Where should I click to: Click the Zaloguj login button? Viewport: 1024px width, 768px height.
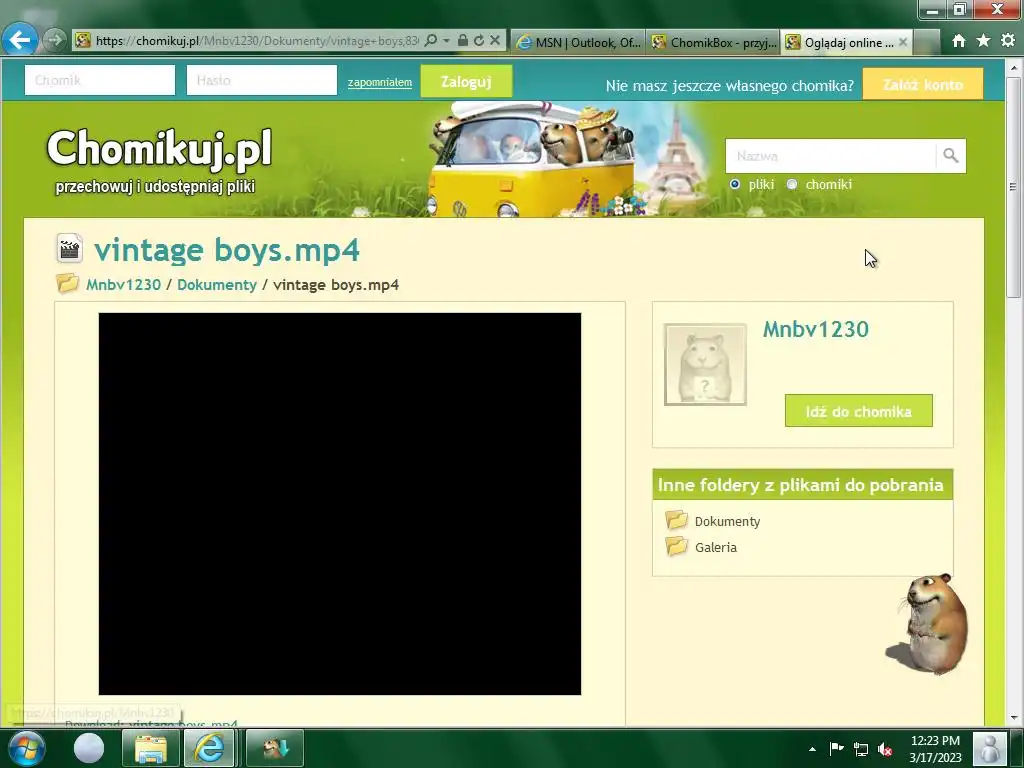(466, 81)
